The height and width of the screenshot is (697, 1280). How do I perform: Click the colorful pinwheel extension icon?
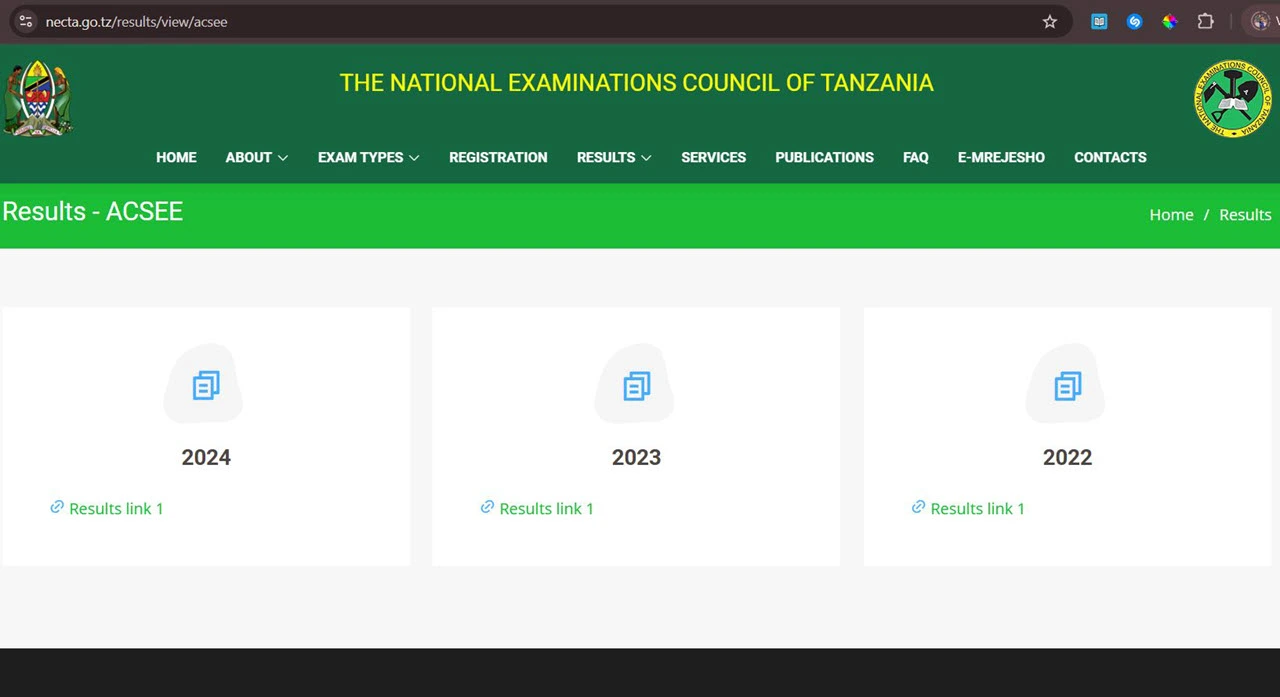tap(1169, 21)
